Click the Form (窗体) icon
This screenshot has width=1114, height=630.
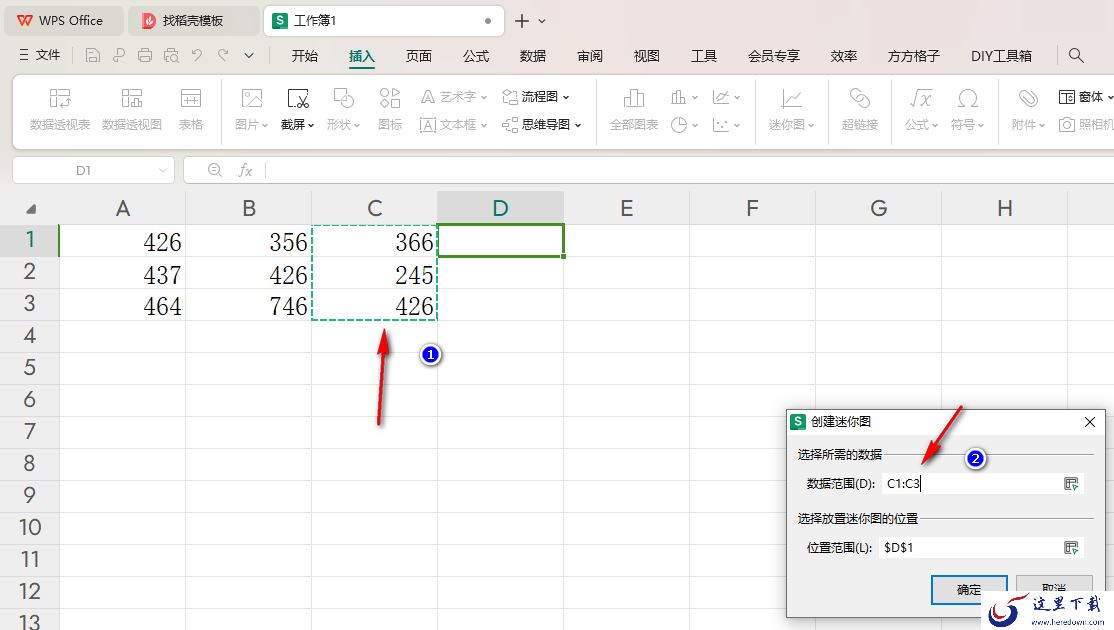(1066, 97)
